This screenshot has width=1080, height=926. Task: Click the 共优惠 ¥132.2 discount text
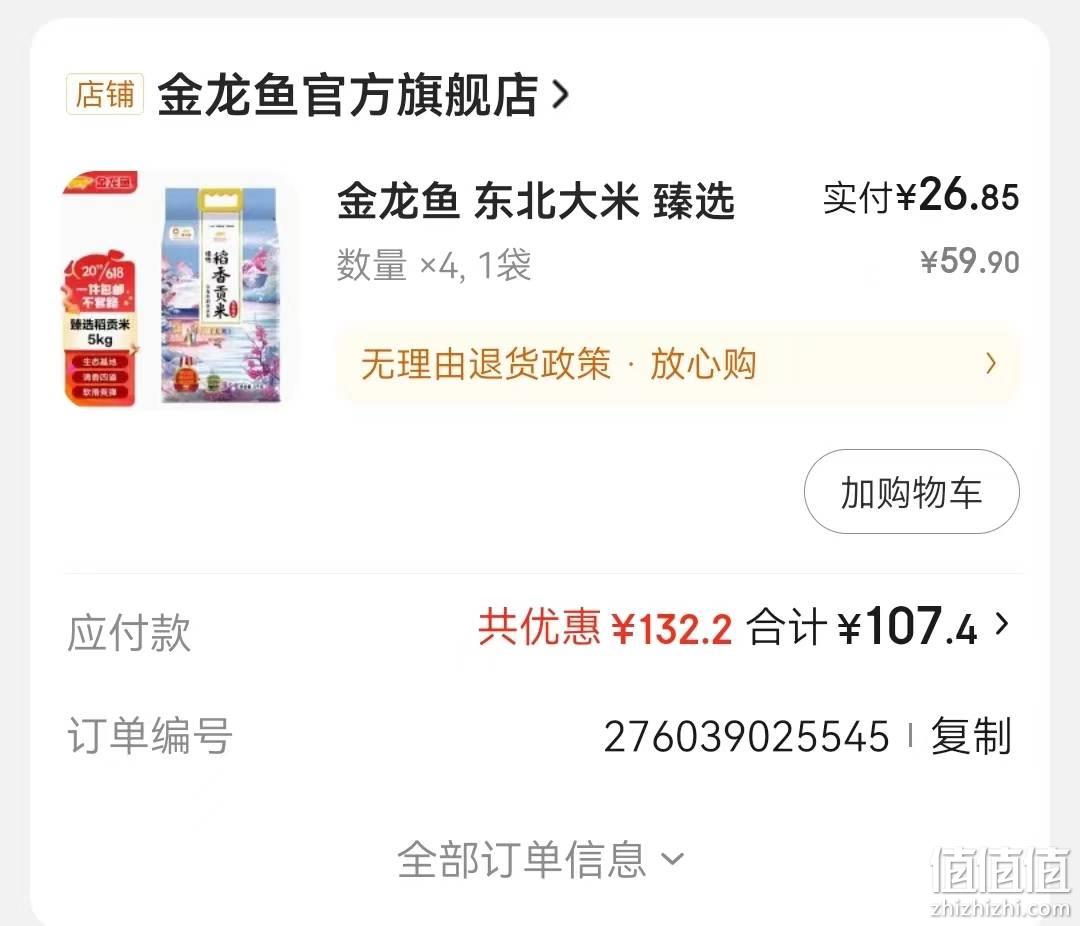point(605,628)
